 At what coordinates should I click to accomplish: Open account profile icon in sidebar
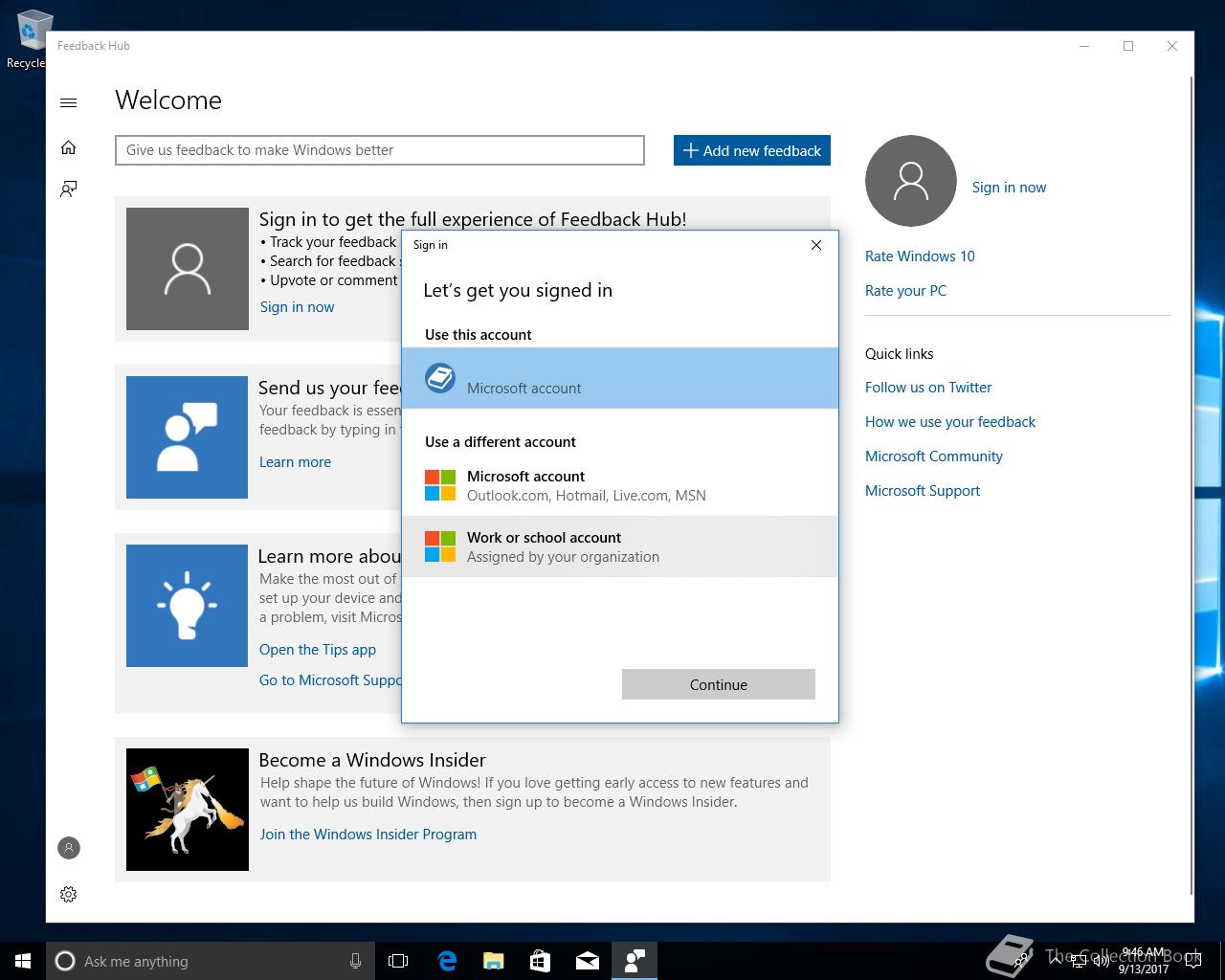click(69, 848)
